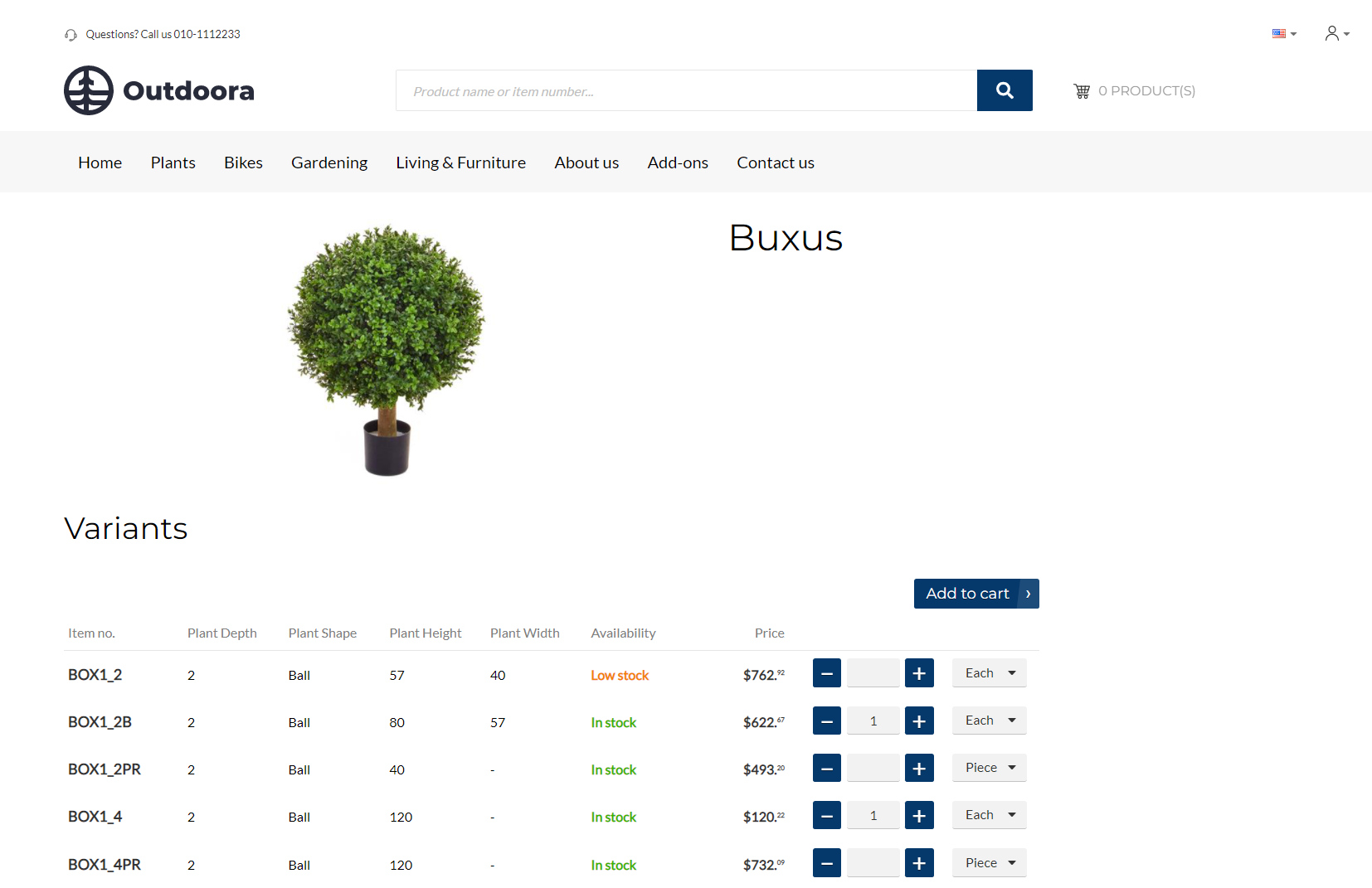
Task: Click price $732.09
Action: [x=764, y=865]
